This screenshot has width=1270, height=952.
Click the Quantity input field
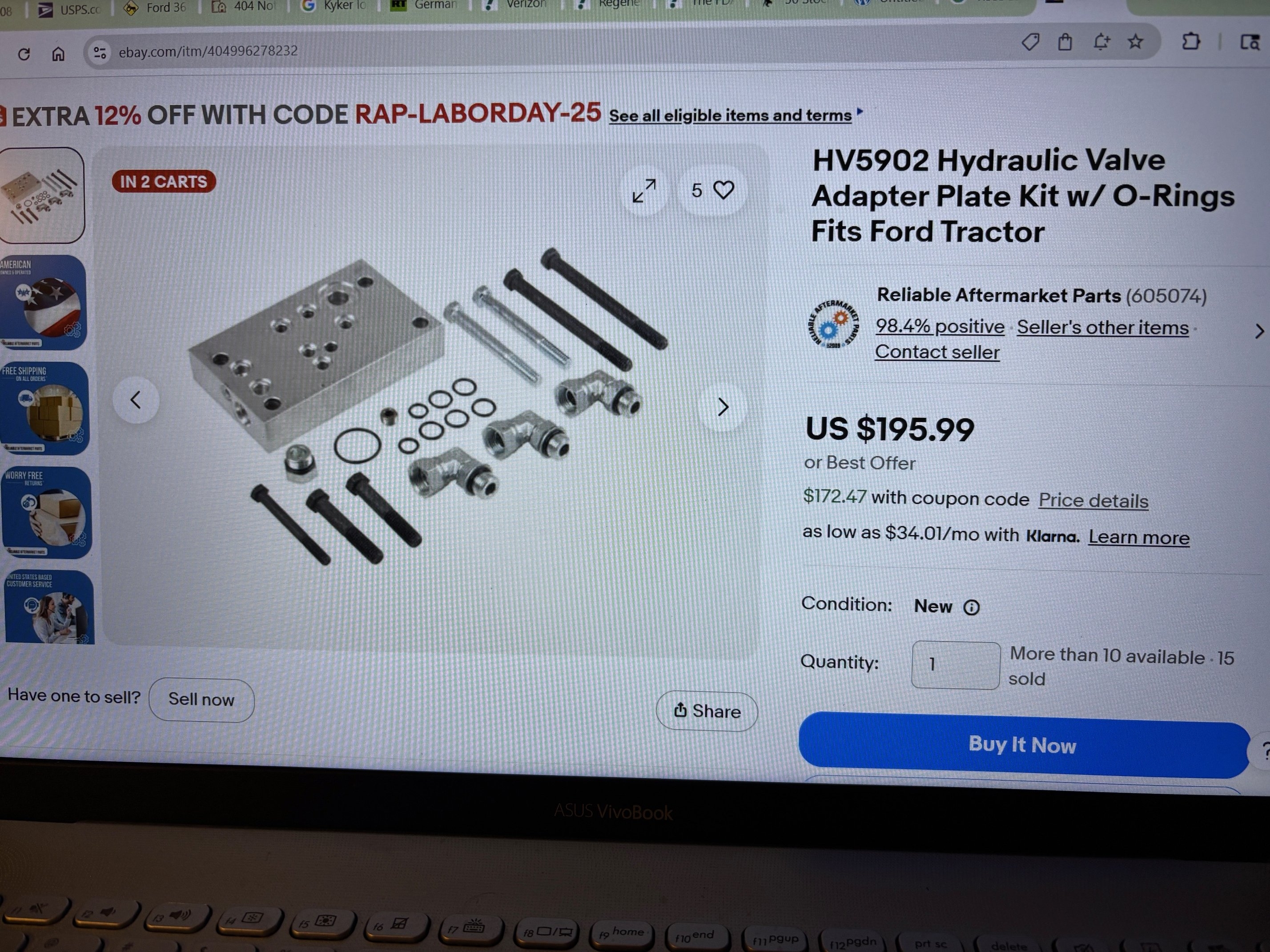956,665
